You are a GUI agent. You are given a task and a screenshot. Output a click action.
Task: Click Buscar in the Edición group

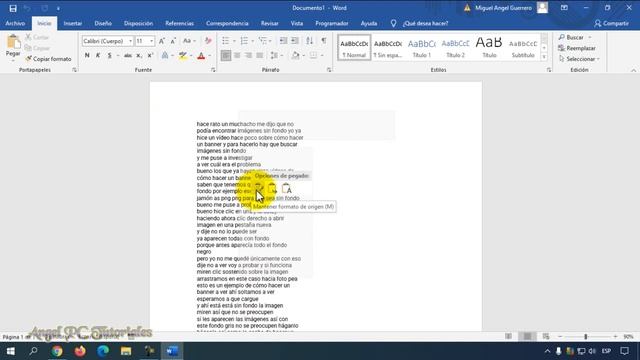pyautogui.click(x=571, y=37)
